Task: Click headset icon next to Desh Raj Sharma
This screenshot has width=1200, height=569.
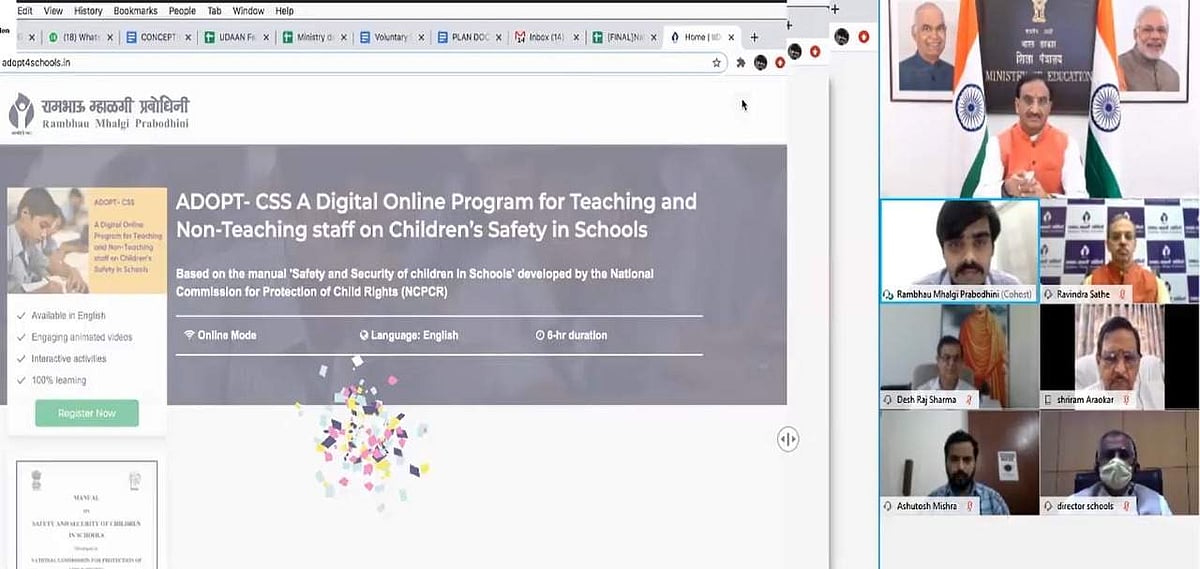Action: [888, 399]
